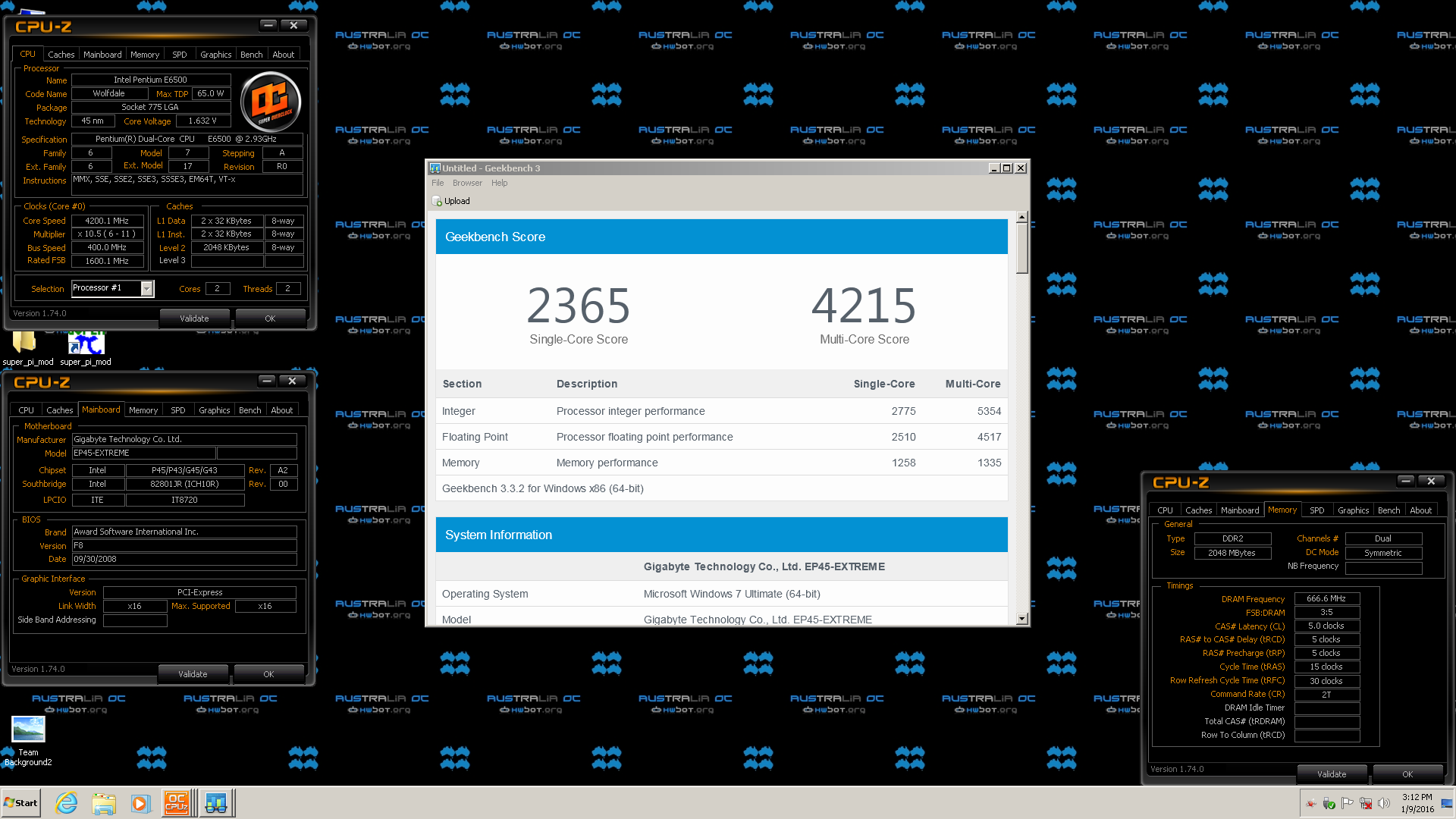The height and width of the screenshot is (819, 1456).
Task: Click the processor Name field Intel Pentium E6500
Action: (151, 80)
